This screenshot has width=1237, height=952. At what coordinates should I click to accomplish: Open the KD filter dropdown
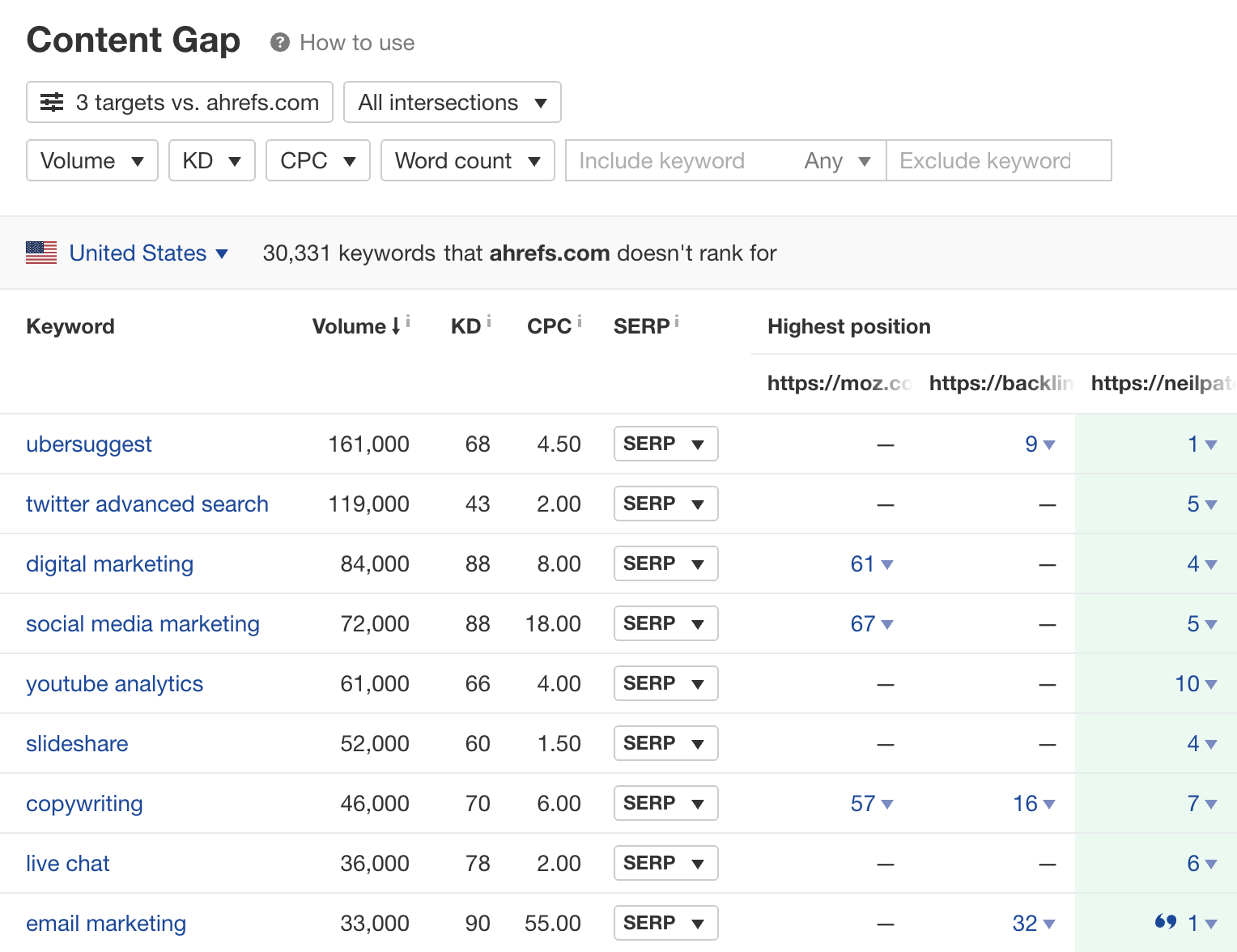(212, 160)
